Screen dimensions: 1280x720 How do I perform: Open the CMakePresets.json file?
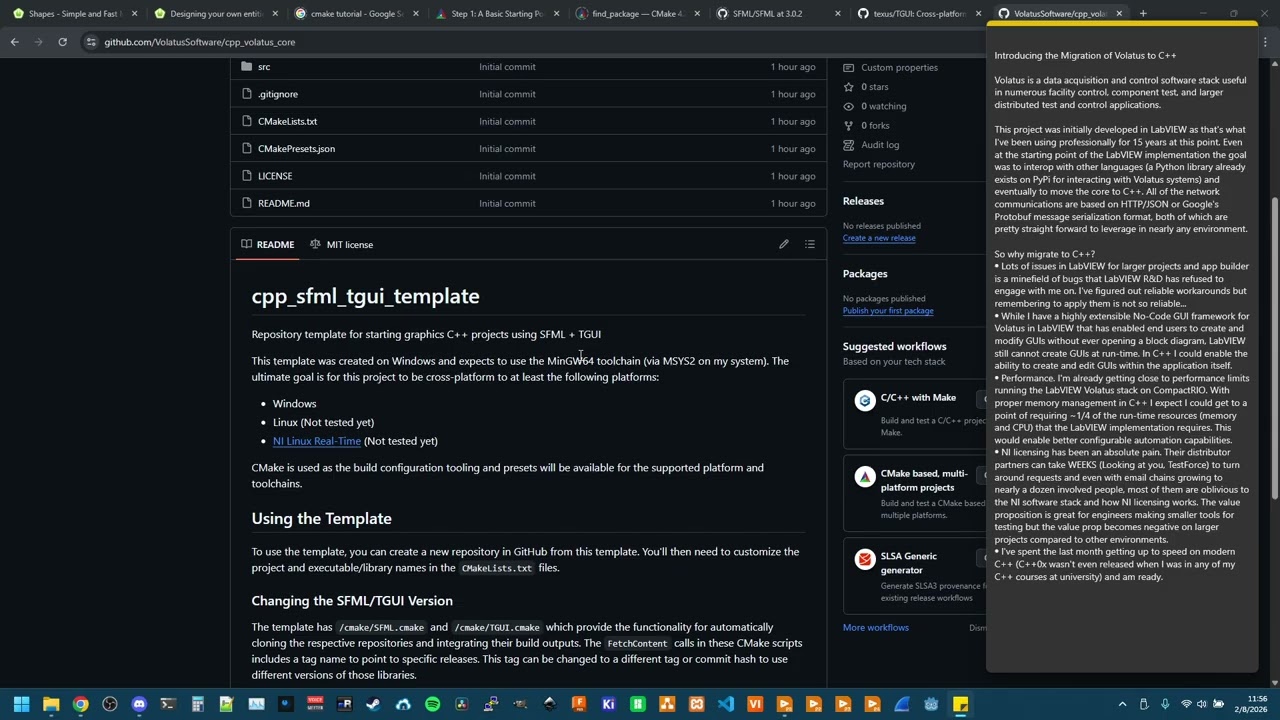296,149
